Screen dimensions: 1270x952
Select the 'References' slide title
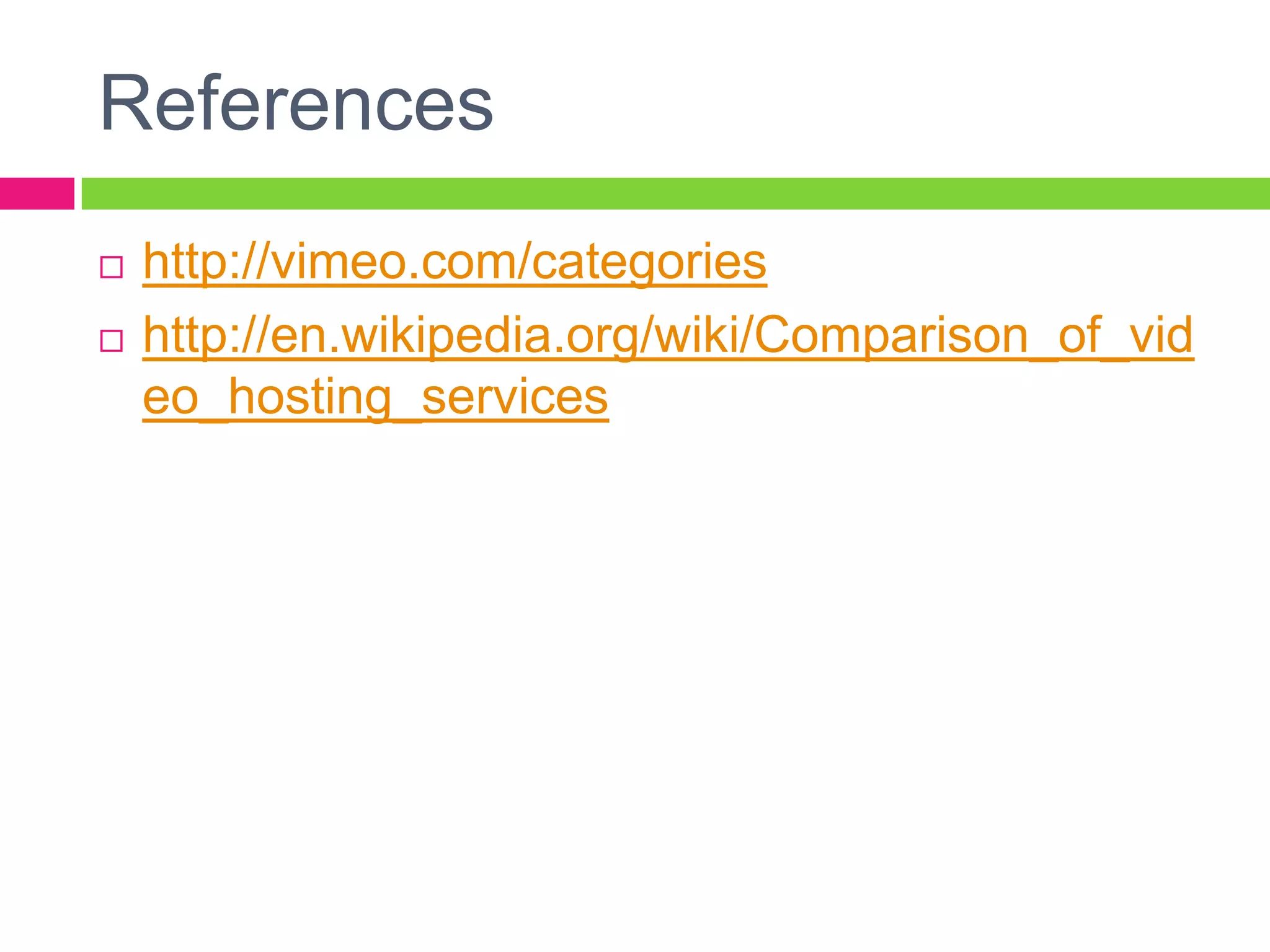click(296, 103)
